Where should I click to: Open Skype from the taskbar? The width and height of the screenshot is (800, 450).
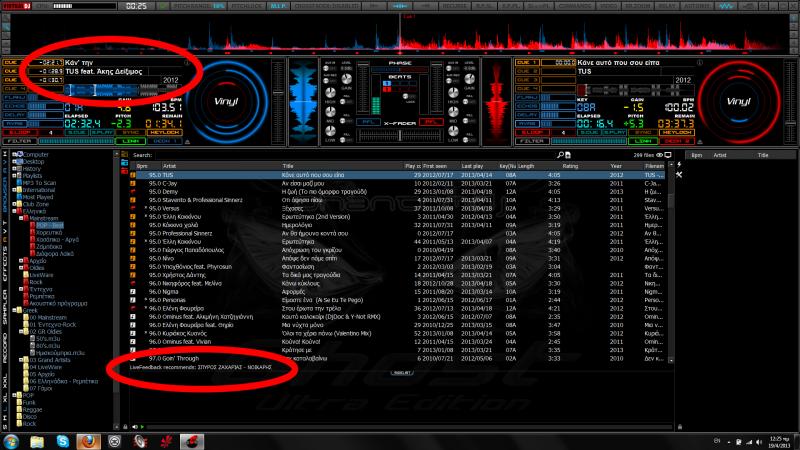(63, 441)
